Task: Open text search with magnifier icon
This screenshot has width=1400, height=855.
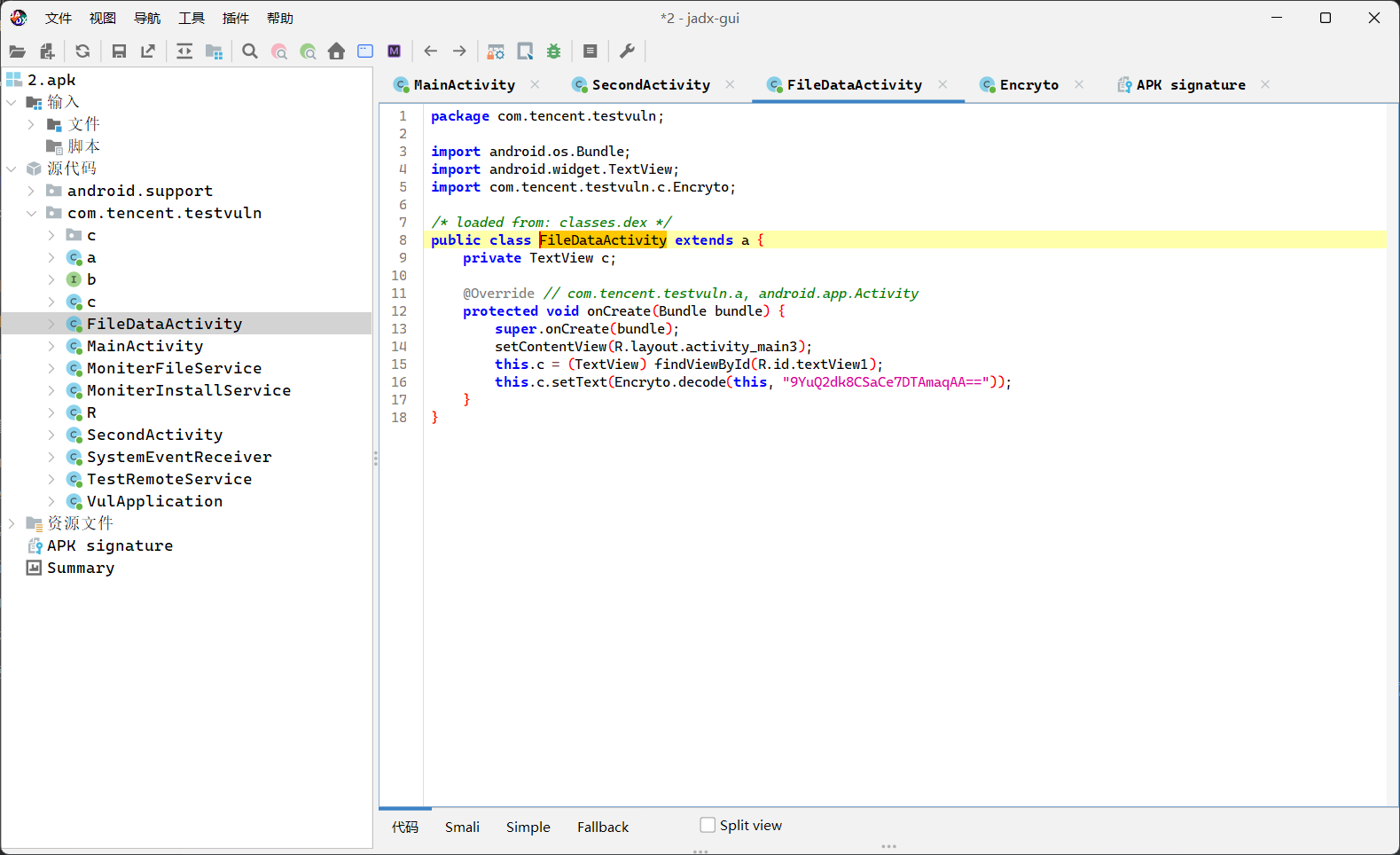Action: coord(250,51)
